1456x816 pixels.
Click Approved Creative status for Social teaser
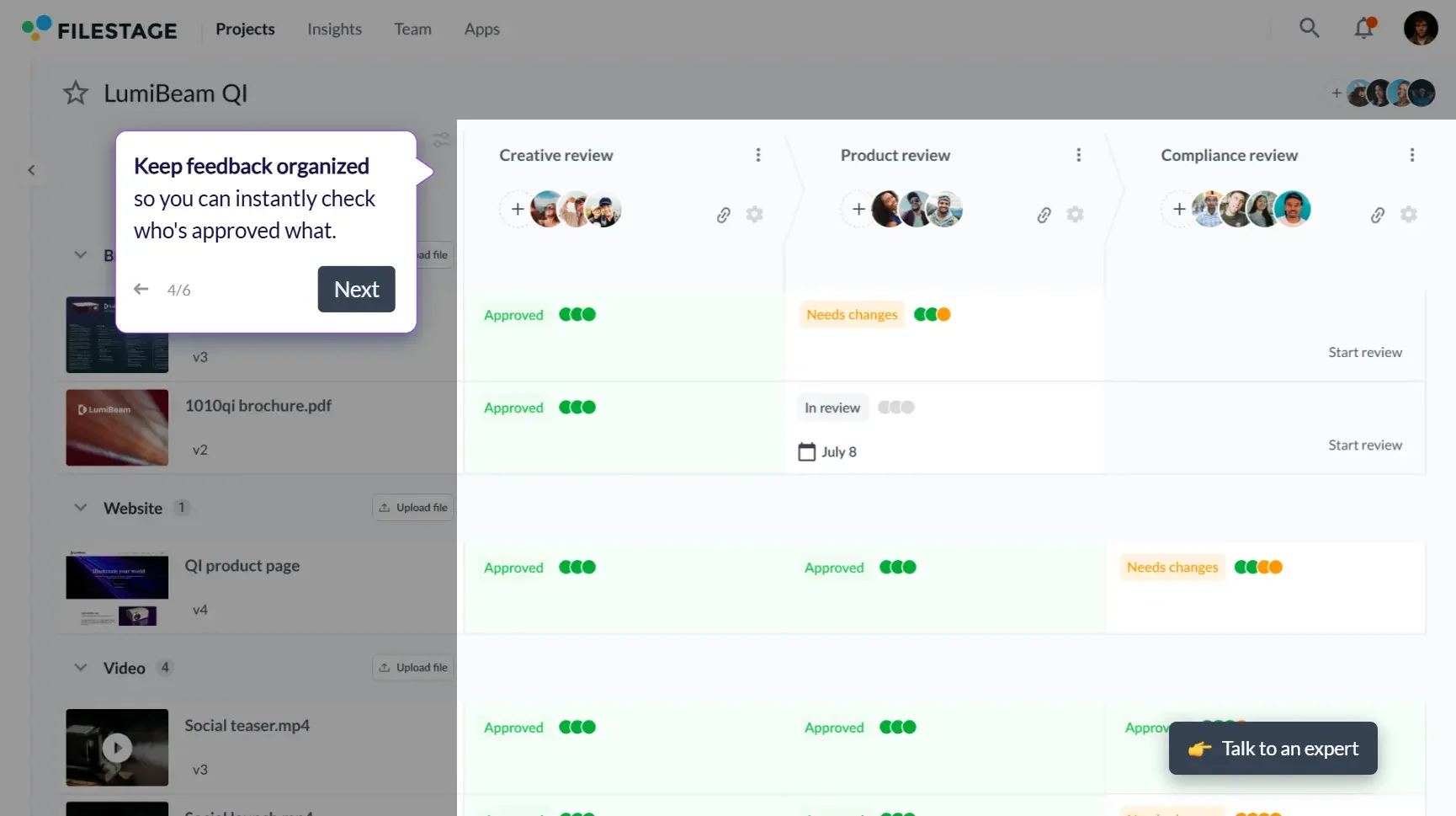click(513, 728)
